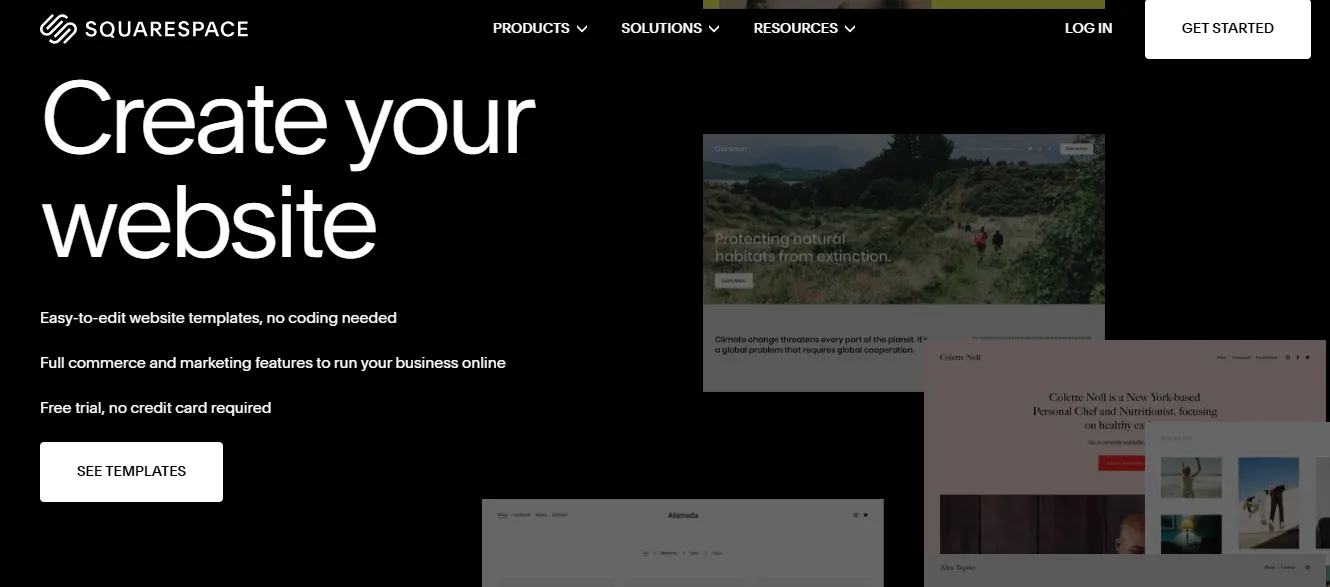Click the red button in Colette Noll template
The height and width of the screenshot is (587, 1330).
(1121, 463)
